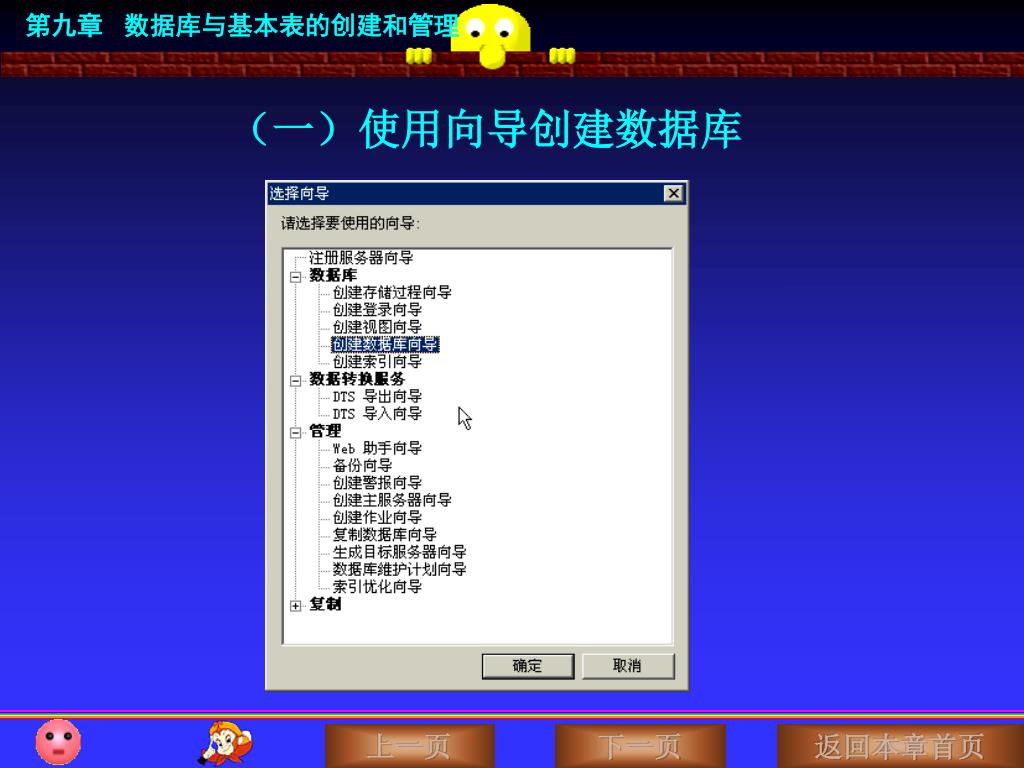Go to next page with 下一页
Viewport: 1024px width, 768px height.
[x=640, y=746]
